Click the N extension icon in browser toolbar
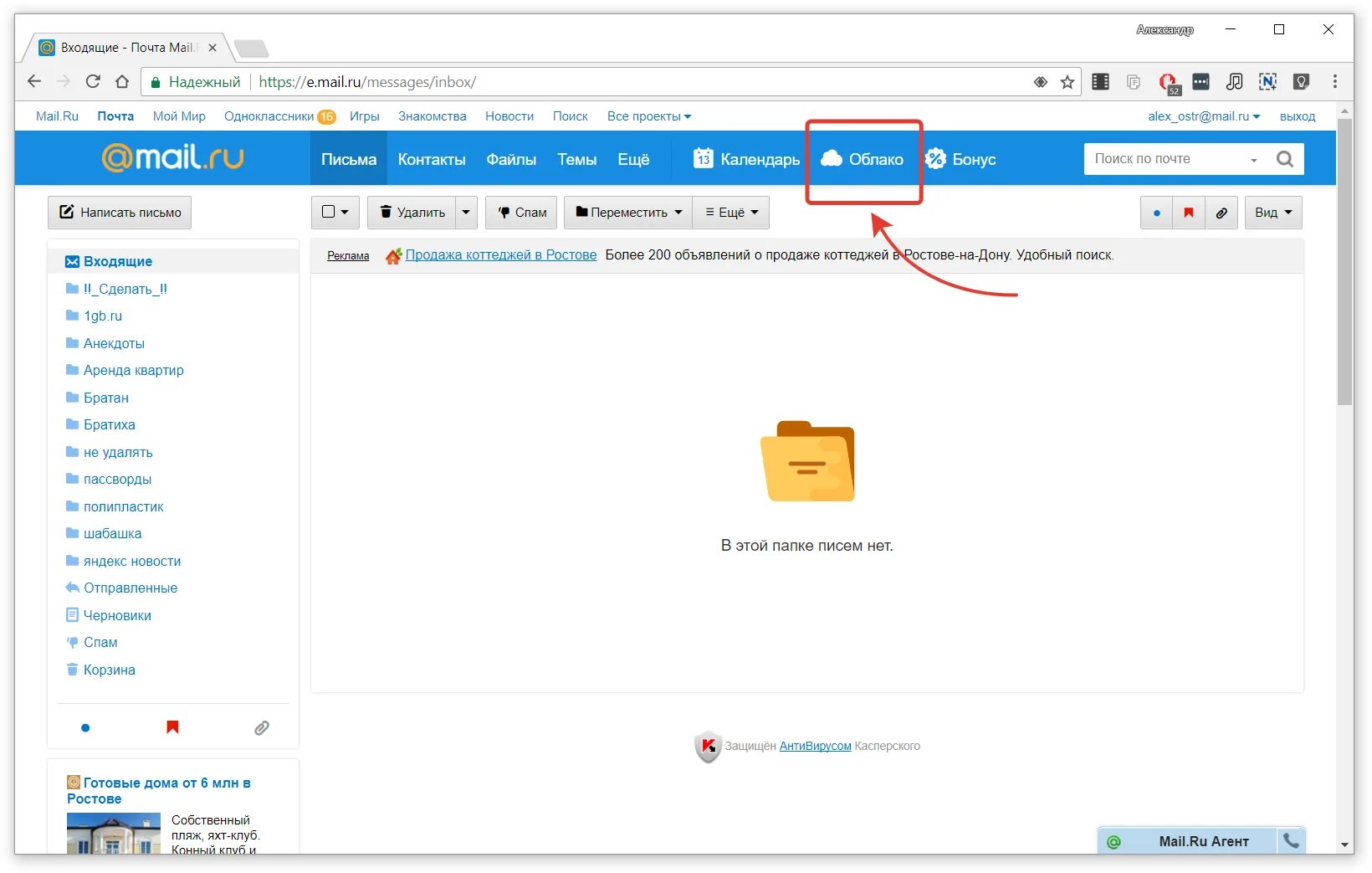The width and height of the screenshot is (1372, 873). pyautogui.click(x=1267, y=81)
